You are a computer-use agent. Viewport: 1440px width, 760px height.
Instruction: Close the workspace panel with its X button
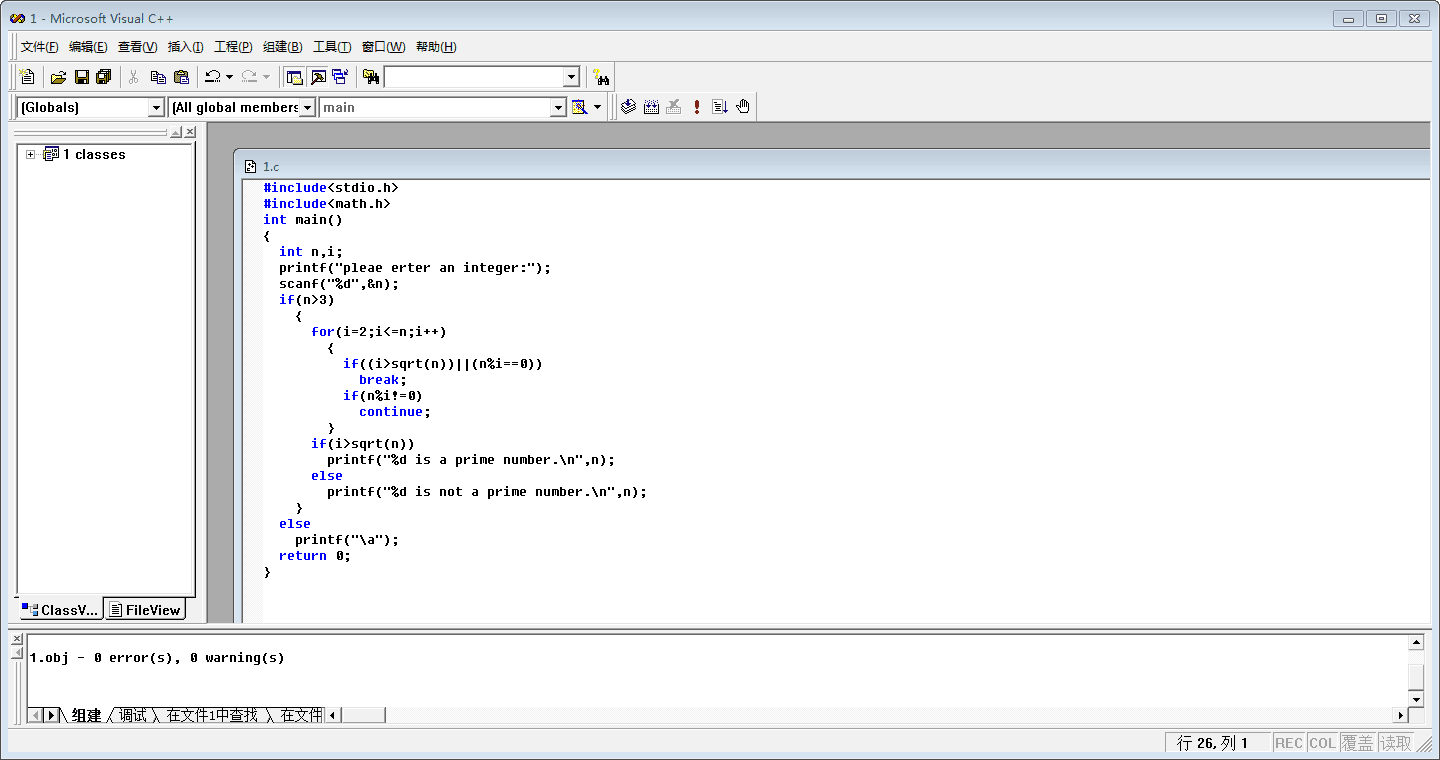click(x=190, y=132)
